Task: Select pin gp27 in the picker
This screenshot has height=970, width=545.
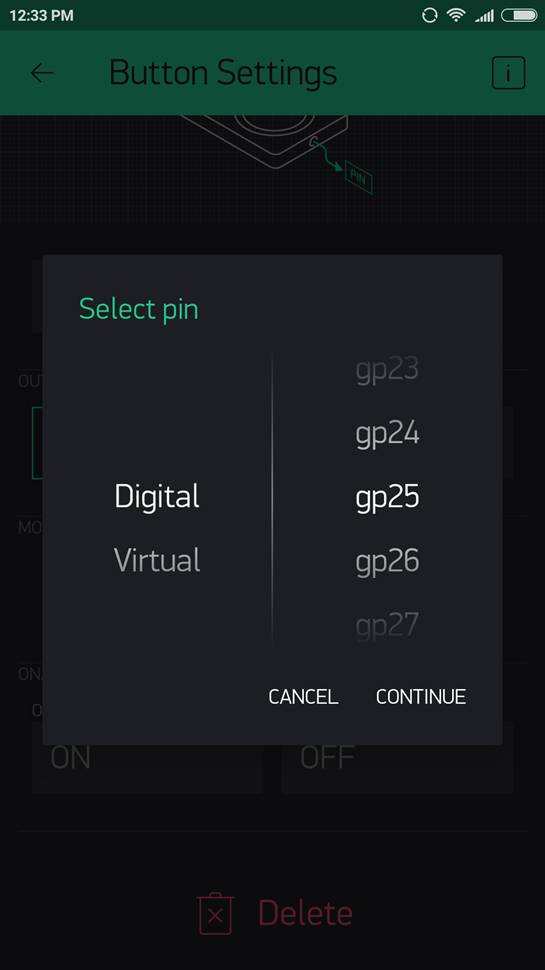Action: 387,625
